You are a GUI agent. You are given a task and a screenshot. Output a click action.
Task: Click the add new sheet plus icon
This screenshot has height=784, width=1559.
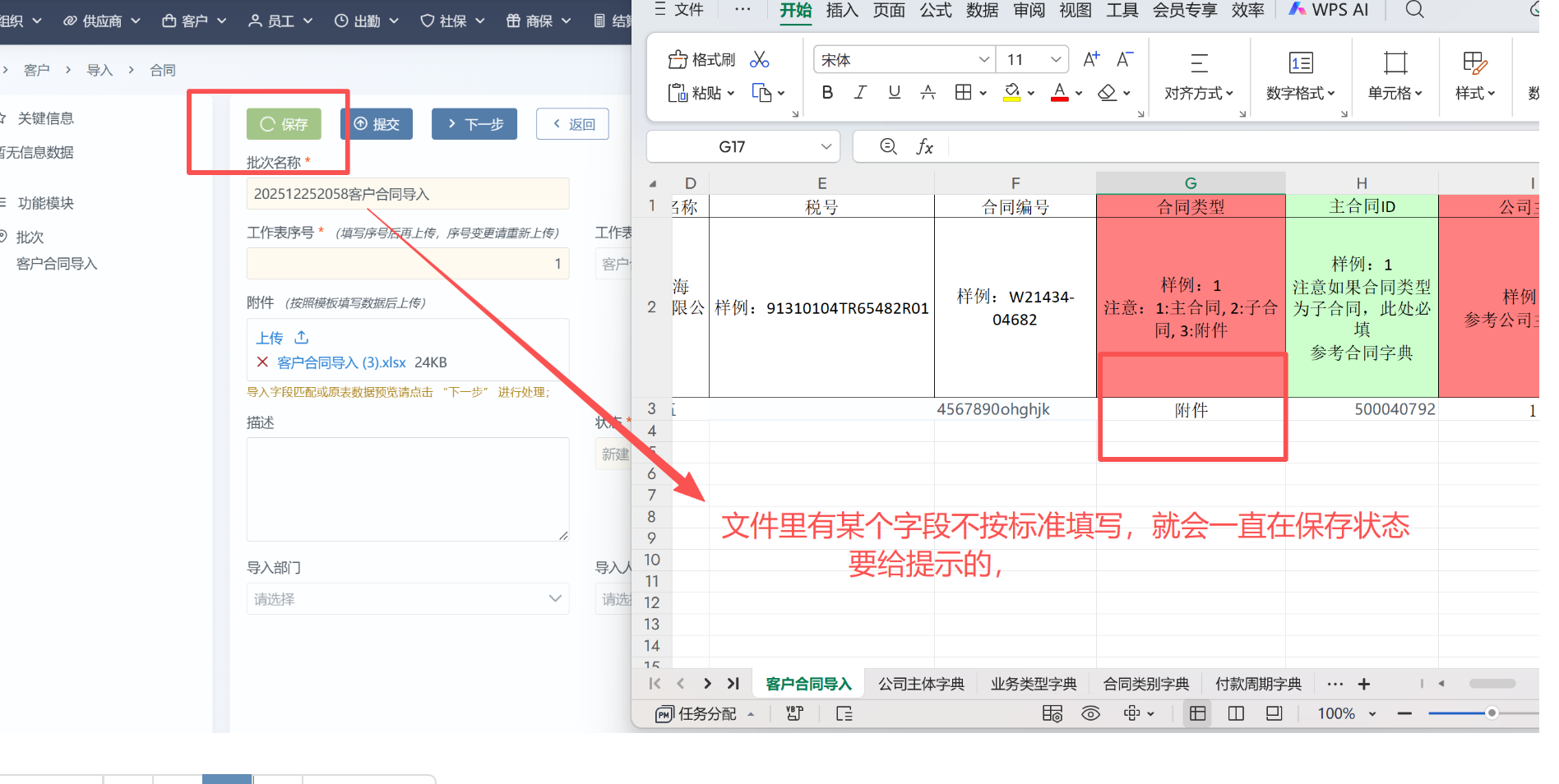(x=1363, y=684)
